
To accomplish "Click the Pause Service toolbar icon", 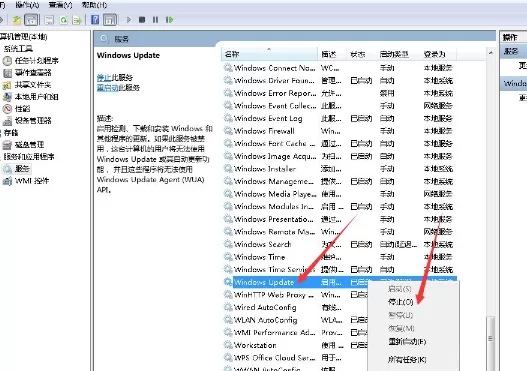I will (x=155, y=20).
